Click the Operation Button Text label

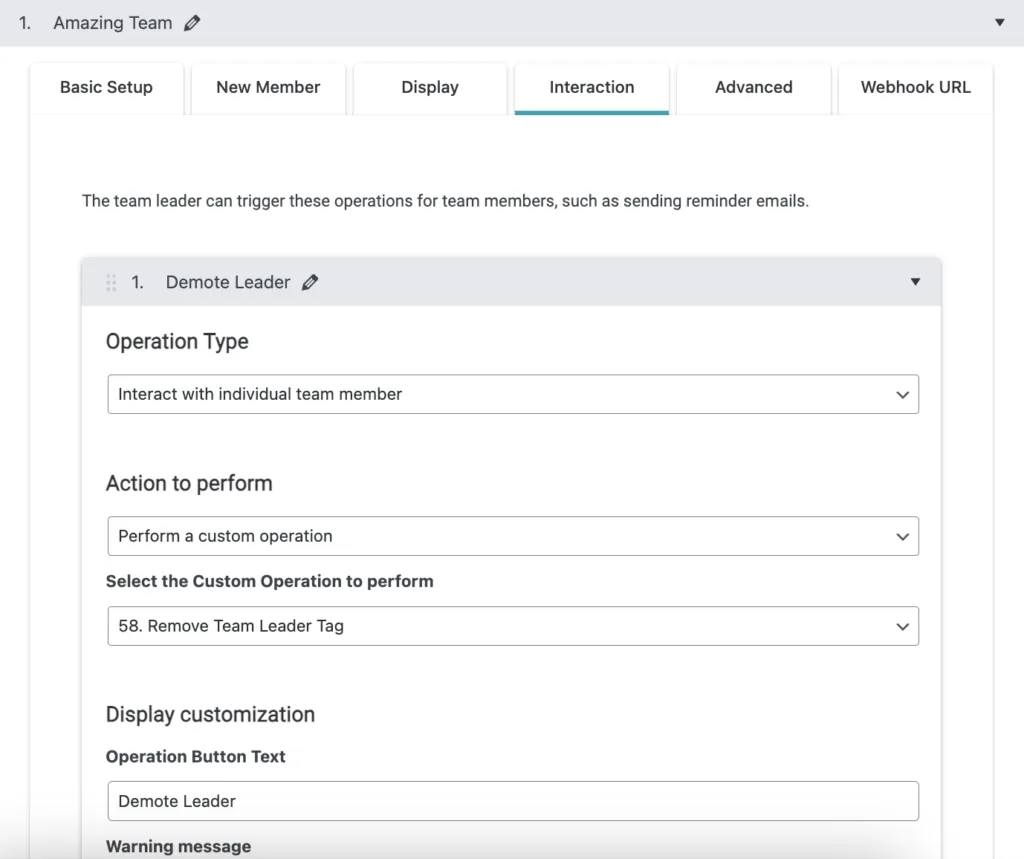(196, 756)
